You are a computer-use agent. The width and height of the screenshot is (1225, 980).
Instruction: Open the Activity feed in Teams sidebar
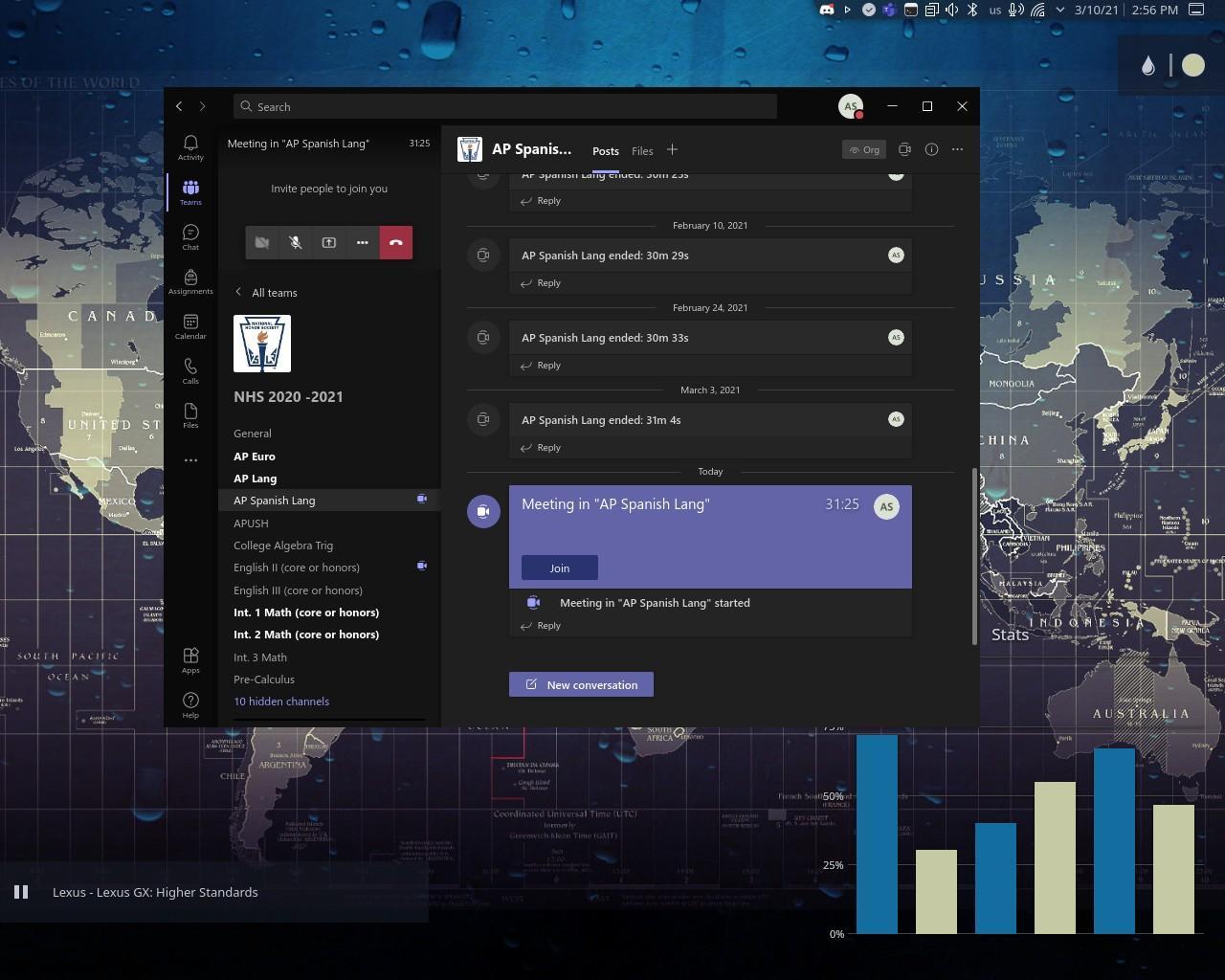pos(190,147)
